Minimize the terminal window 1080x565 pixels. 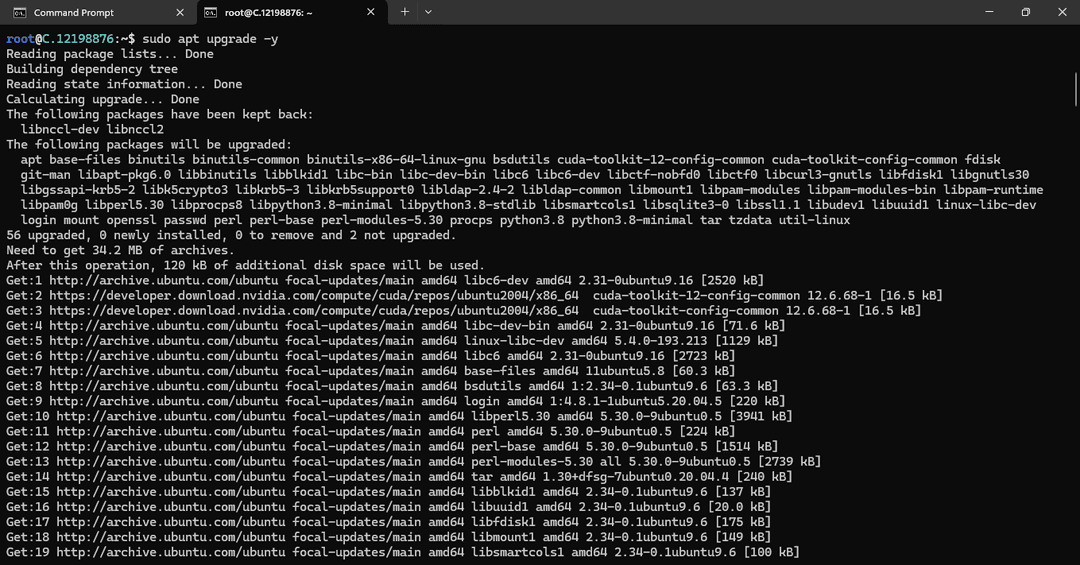click(x=980, y=12)
